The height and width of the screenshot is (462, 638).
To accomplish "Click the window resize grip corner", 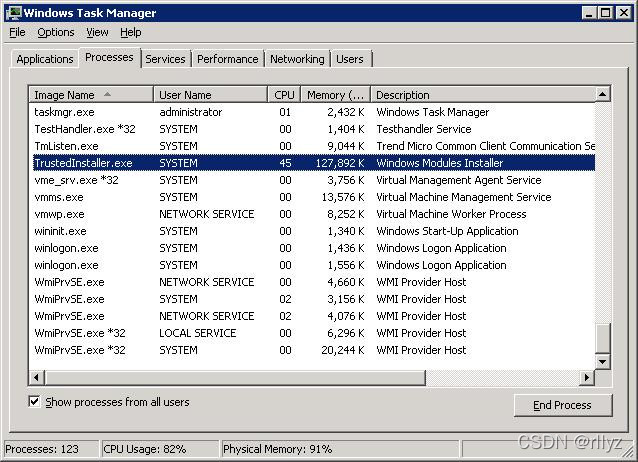I will pyautogui.click(x=629, y=451).
